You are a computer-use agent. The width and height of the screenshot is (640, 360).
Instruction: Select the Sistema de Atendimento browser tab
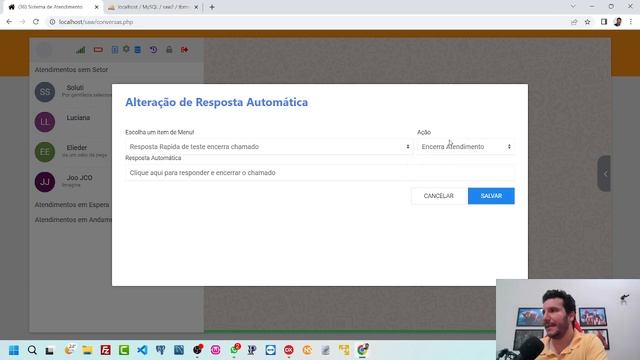pos(53,7)
